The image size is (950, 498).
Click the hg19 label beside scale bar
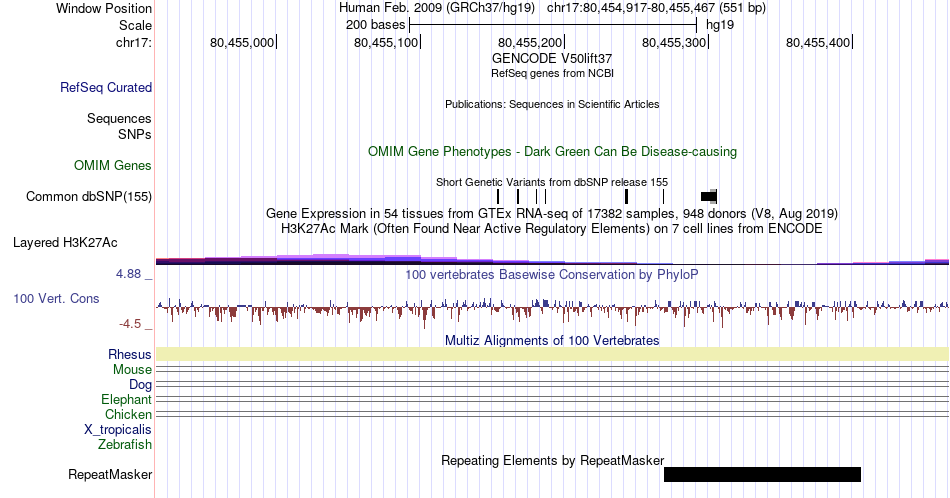pyautogui.click(x=720, y=25)
